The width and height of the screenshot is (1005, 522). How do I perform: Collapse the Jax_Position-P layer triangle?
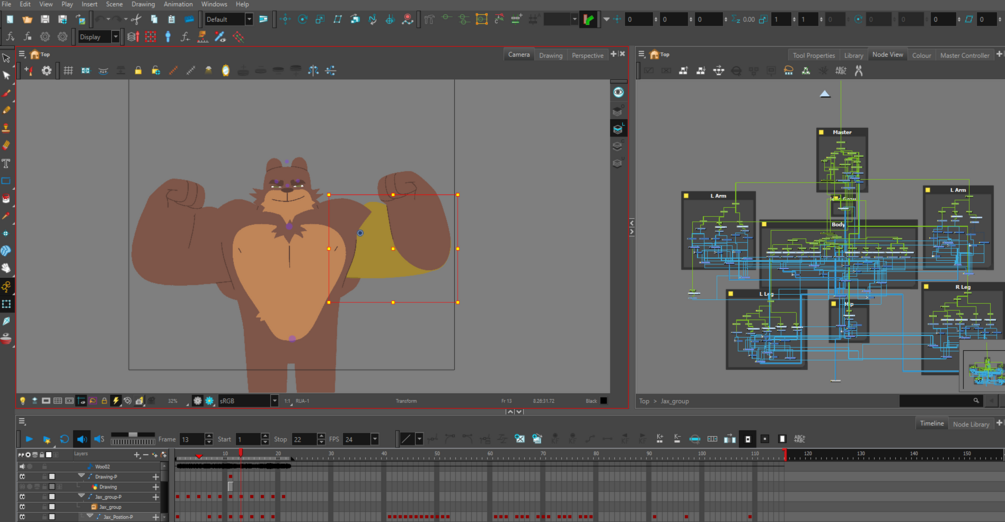pyautogui.click(x=89, y=516)
